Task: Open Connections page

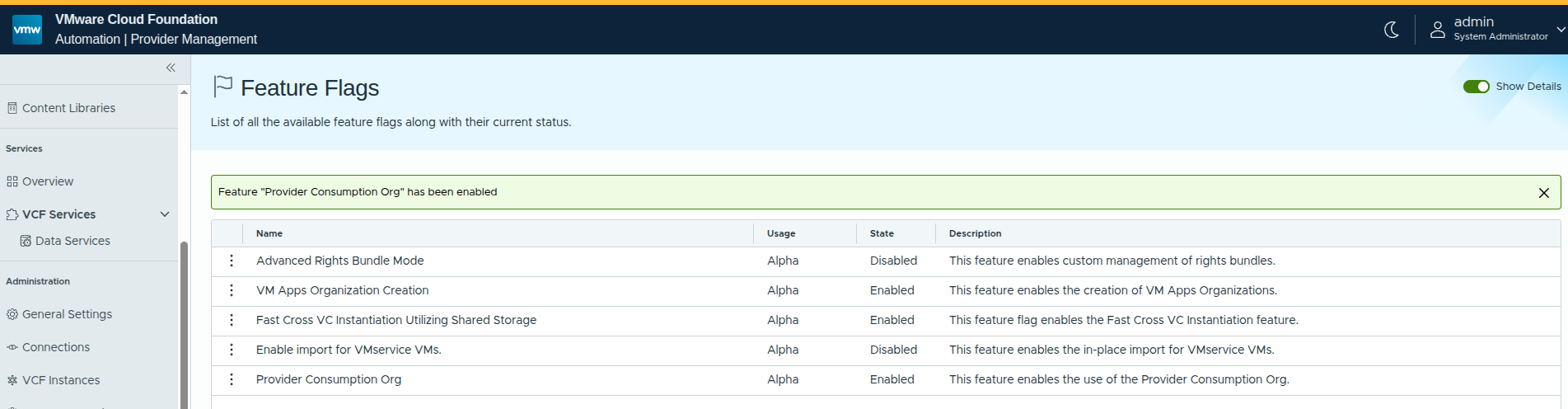Action: coord(56,347)
